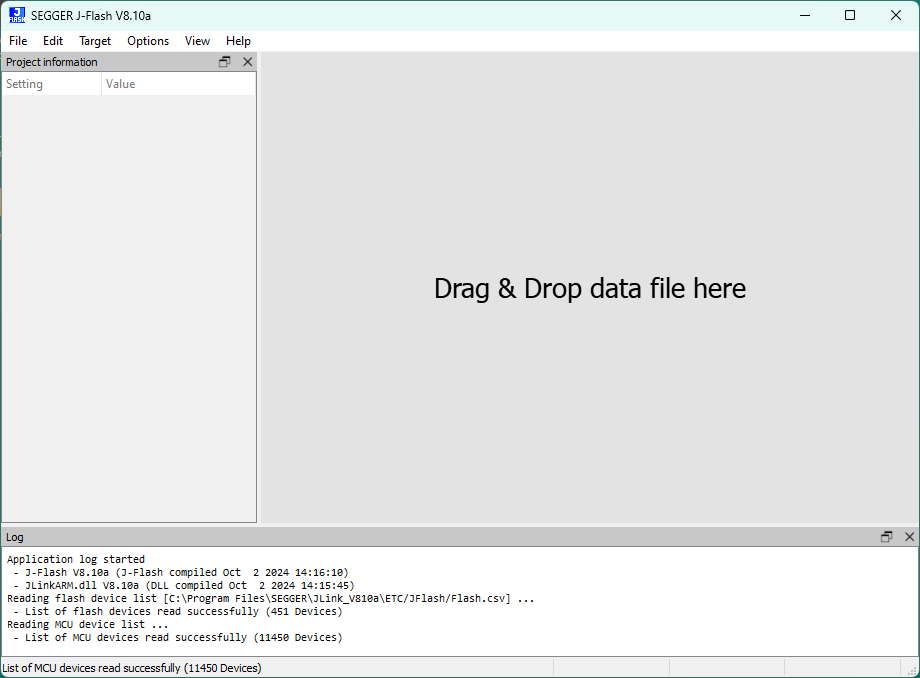Click the J-Flash application icon in title bar
The image size is (920, 678).
[17, 15]
